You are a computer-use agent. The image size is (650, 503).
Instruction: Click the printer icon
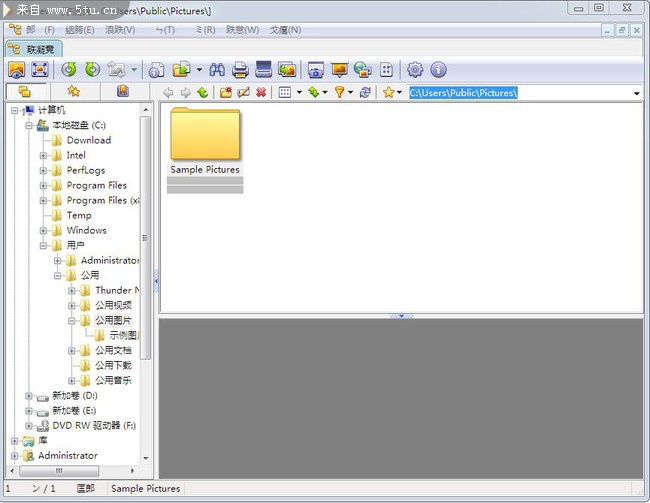tap(240, 70)
